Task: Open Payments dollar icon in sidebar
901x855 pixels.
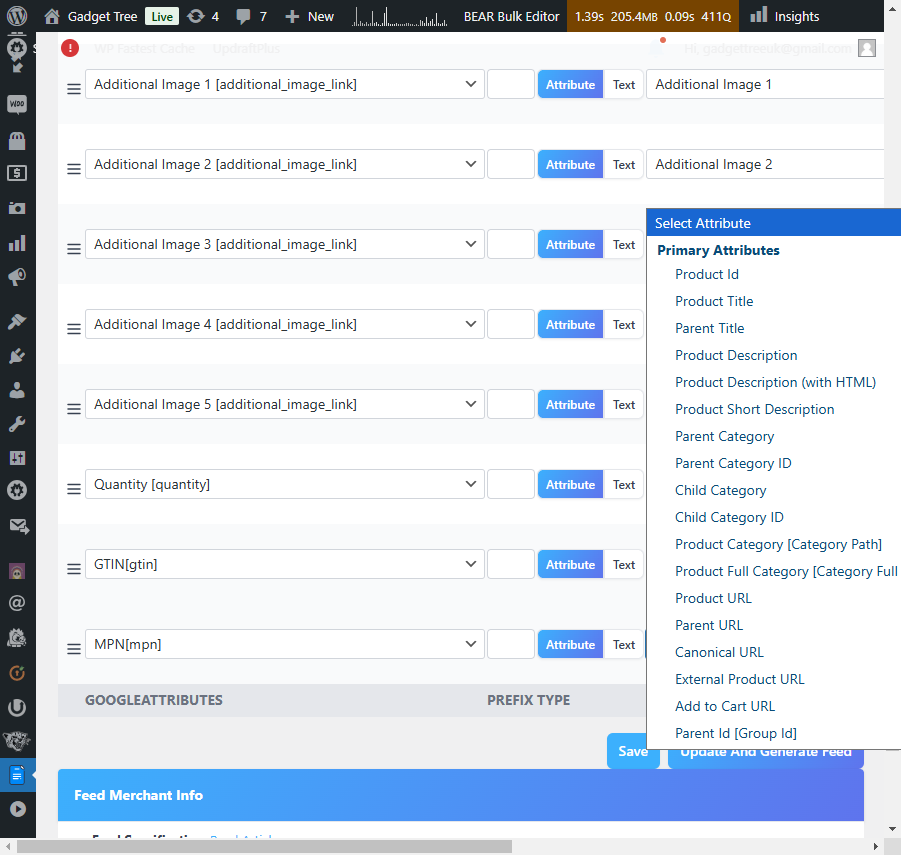Action: click(17, 173)
